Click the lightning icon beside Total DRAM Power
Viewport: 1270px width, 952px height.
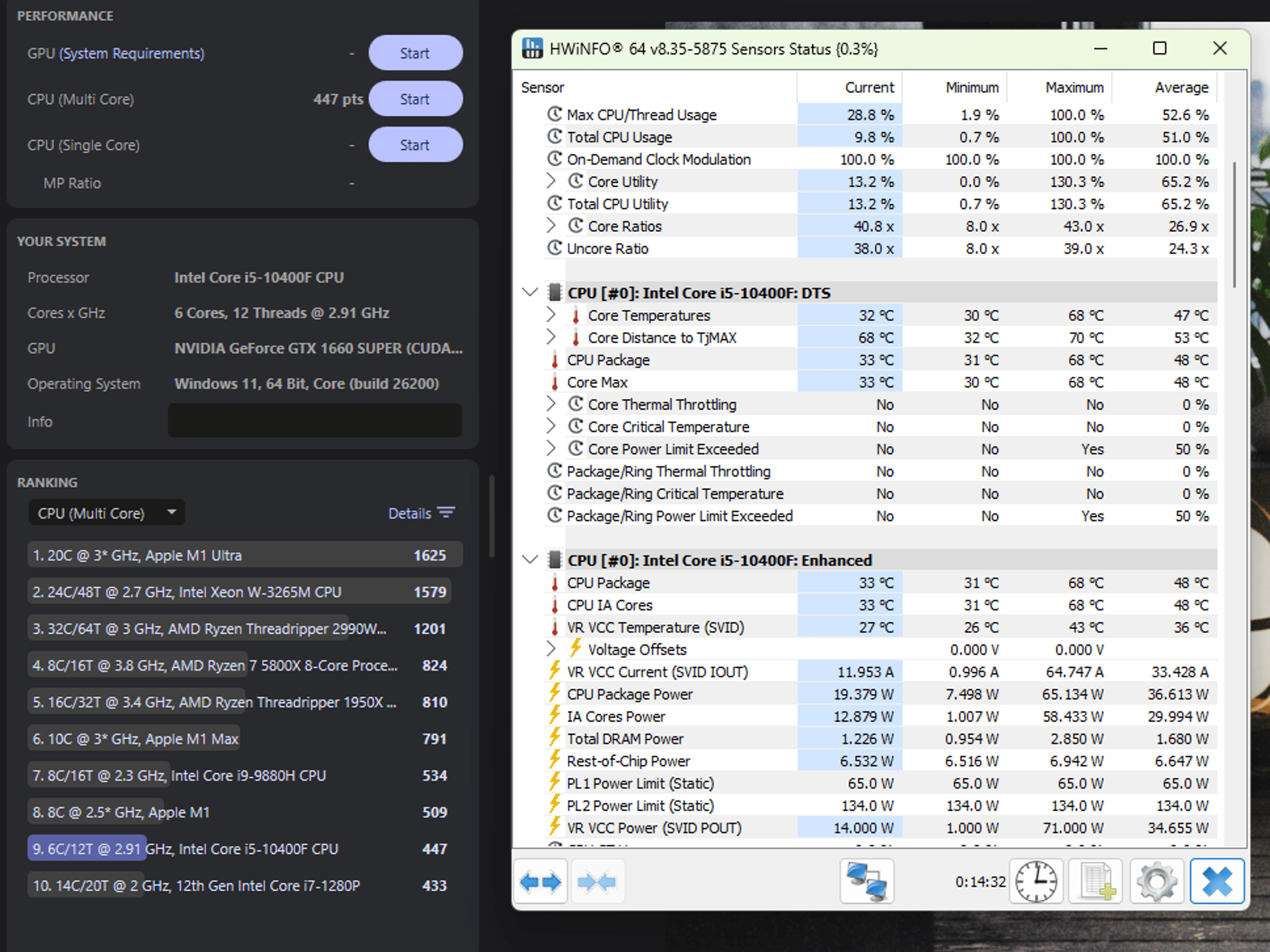[555, 738]
